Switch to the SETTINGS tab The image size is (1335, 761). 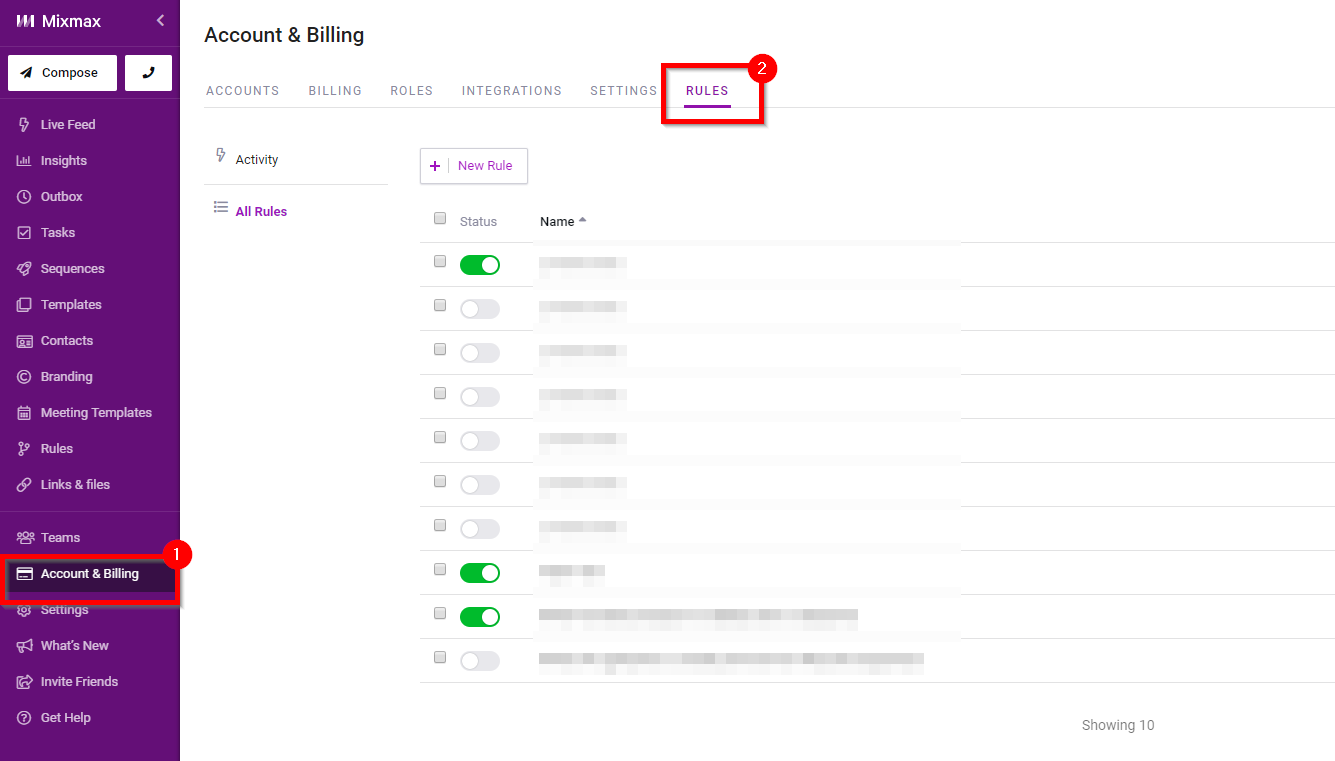624,91
